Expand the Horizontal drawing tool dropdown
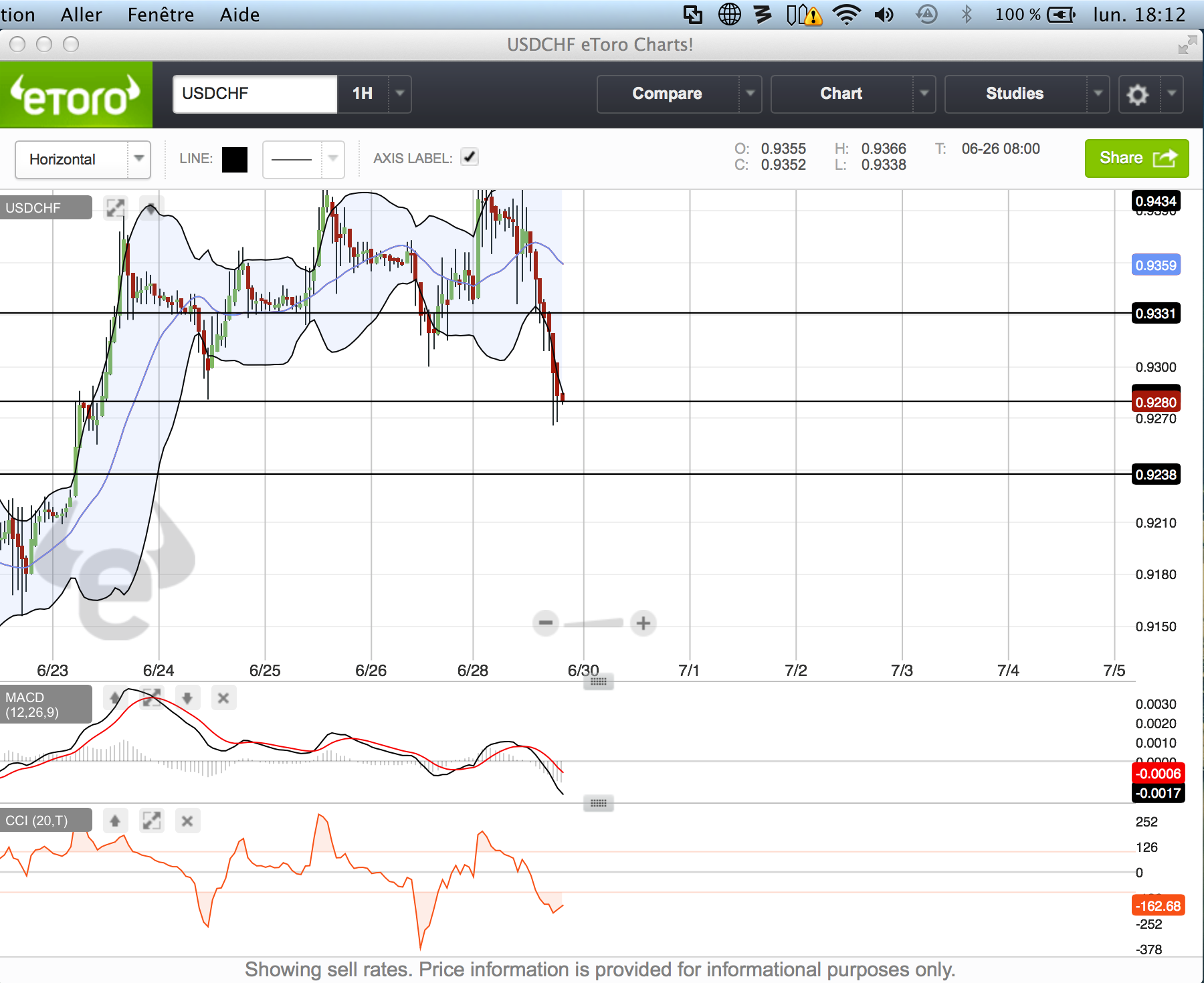1204x983 pixels. [138, 159]
